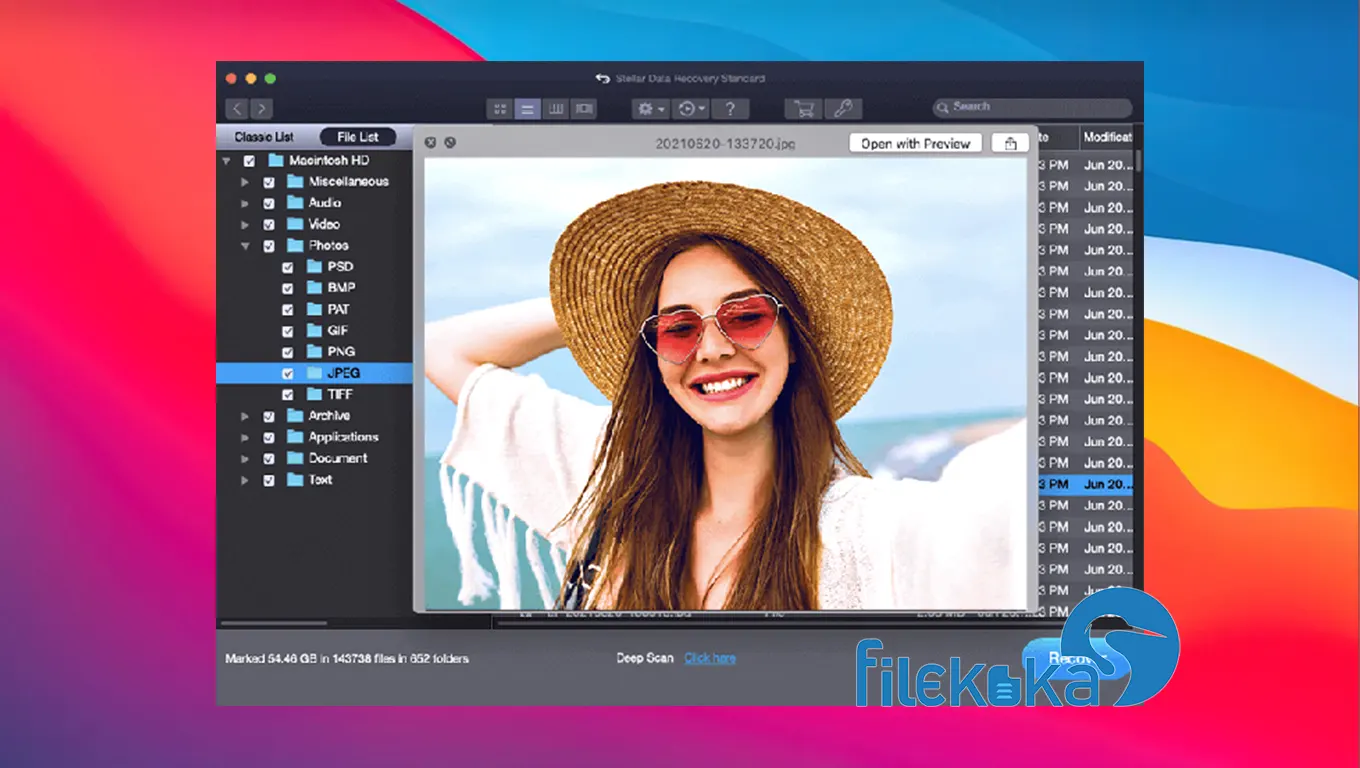Uncheck the JPEG checkbox
This screenshot has width=1360, height=768.
click(288, 373)
